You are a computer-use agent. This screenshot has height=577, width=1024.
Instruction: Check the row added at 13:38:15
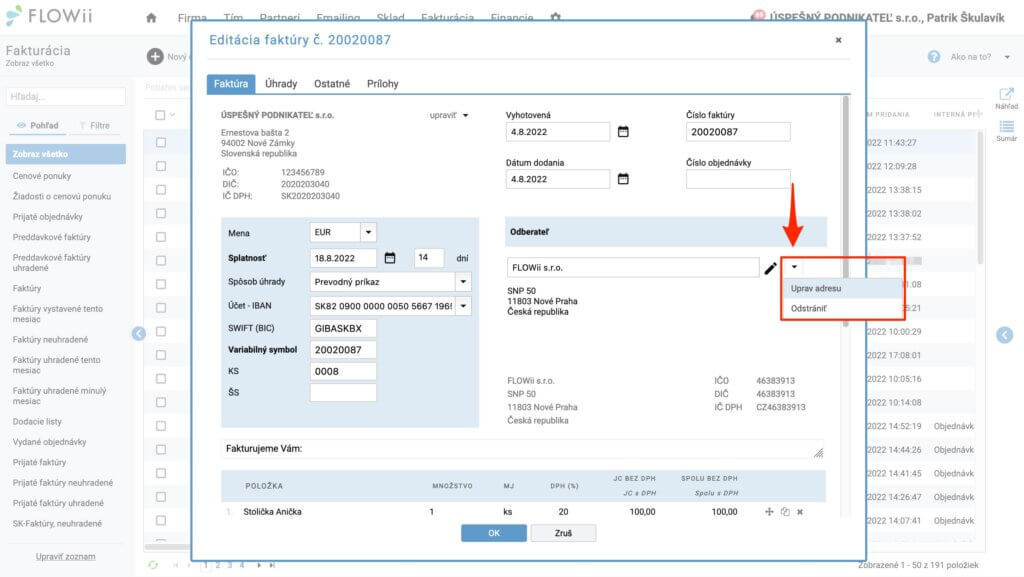tap(161, 189)
